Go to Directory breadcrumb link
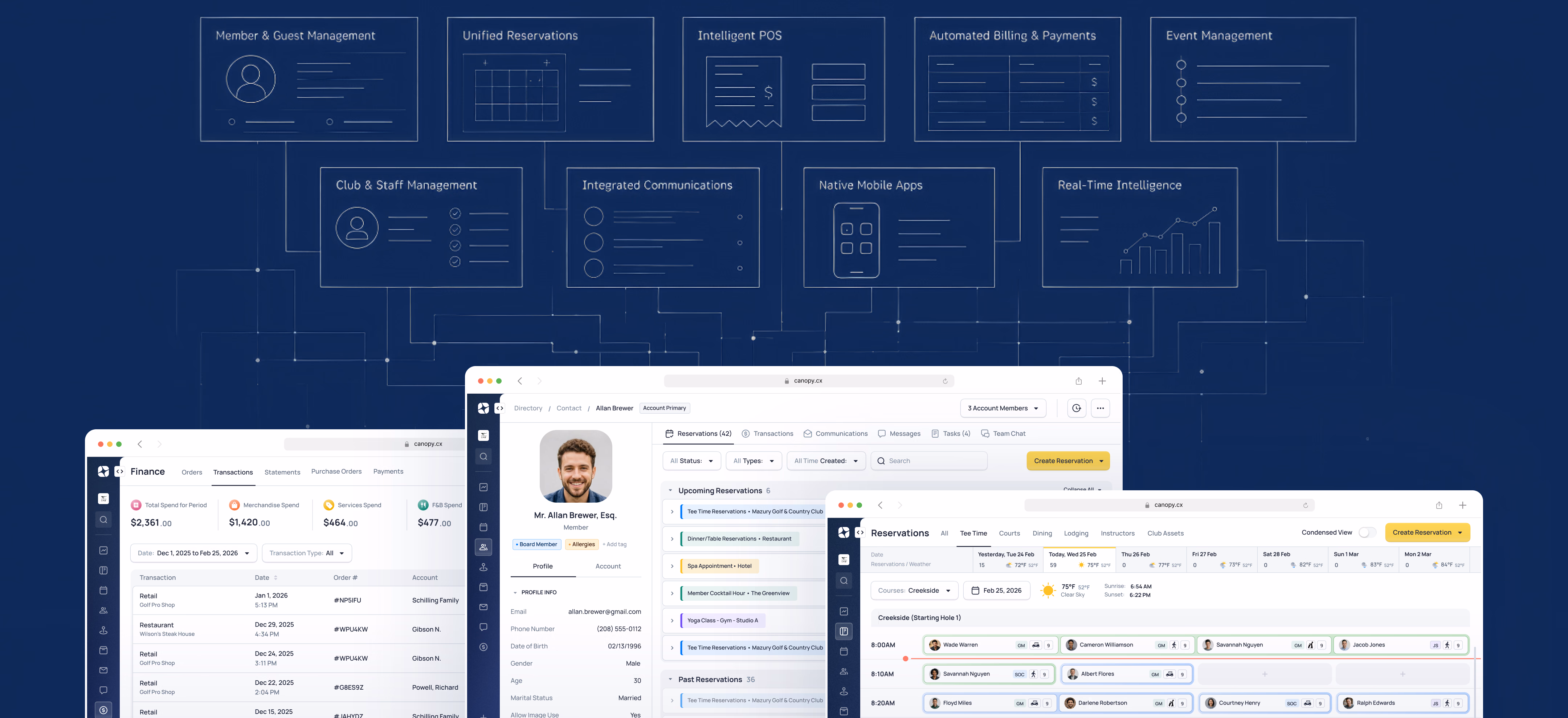 point(528,408)
